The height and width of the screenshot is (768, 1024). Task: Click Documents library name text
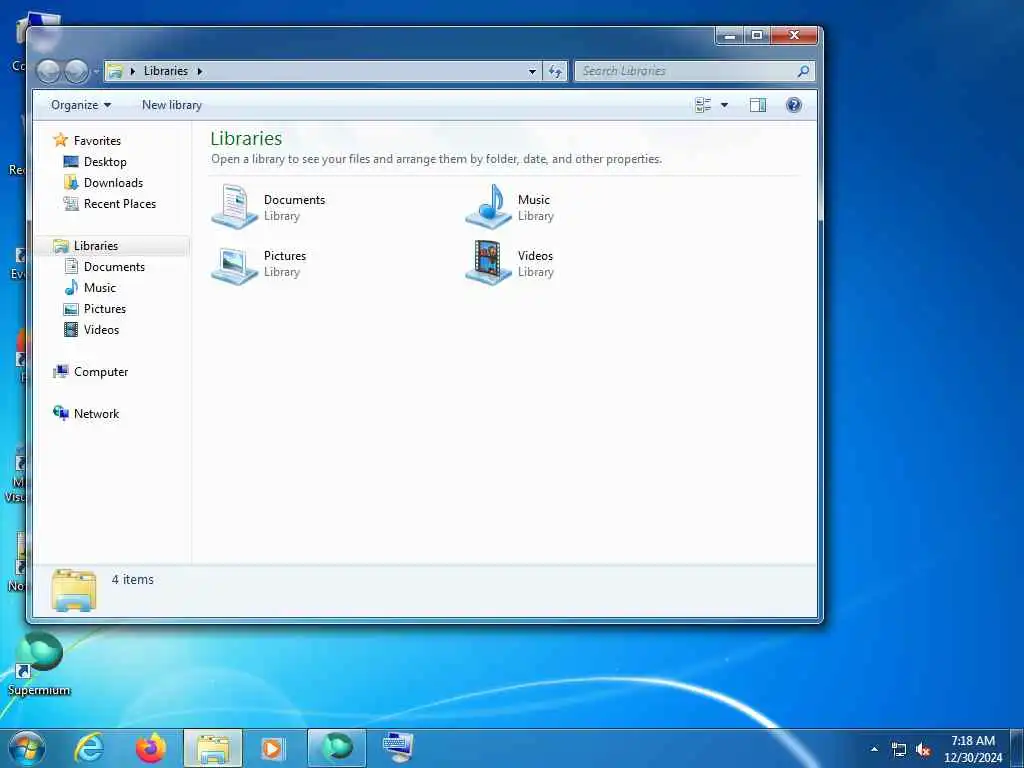(295, 200)
